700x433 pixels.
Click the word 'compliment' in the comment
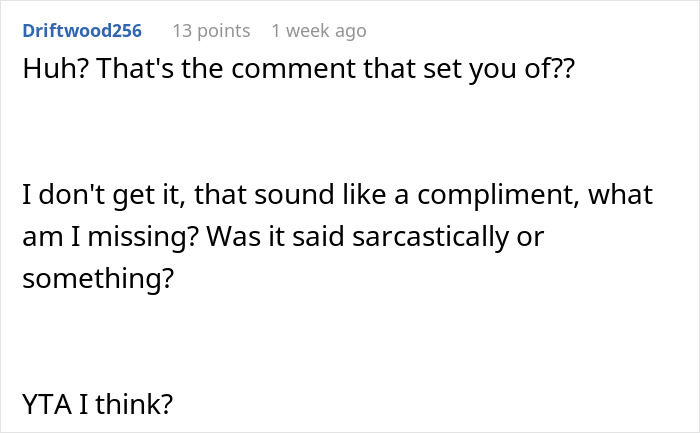pyautogui.click(x=503, y=194)
